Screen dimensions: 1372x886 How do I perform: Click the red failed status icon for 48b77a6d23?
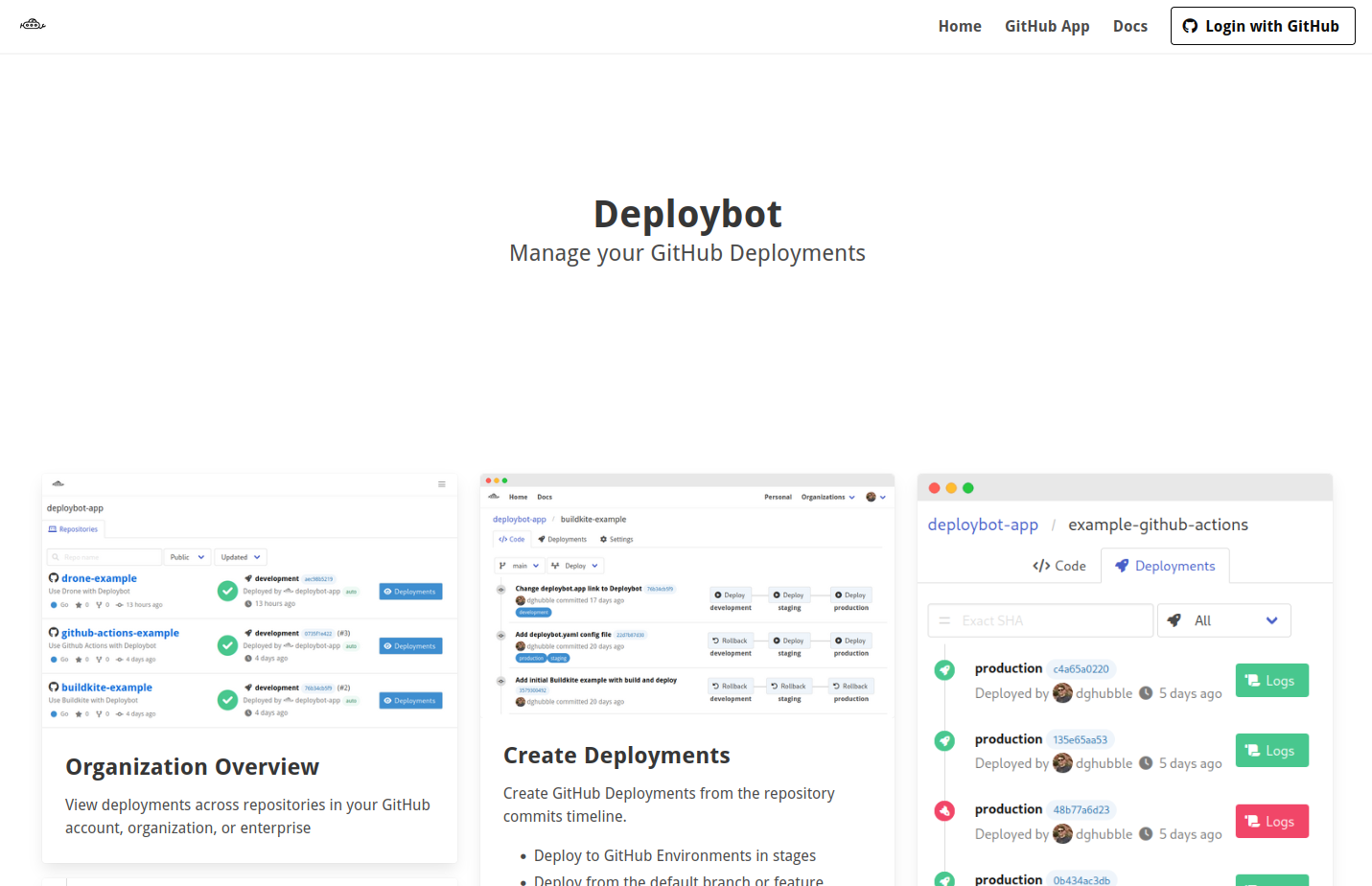click(944, 811)
